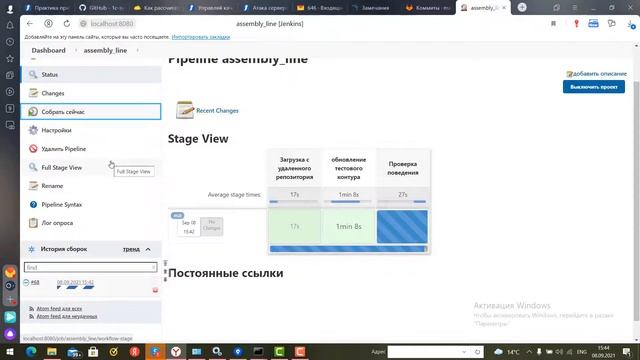Viewport: 640px width, 360px height.
Task: Show hidden system tray icons
Action: (529, 351)
